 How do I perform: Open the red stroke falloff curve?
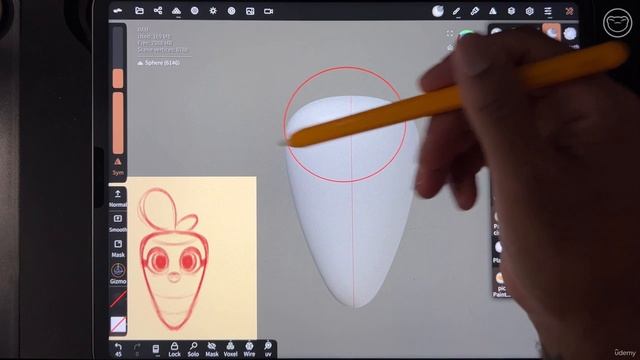pos(118,299)
